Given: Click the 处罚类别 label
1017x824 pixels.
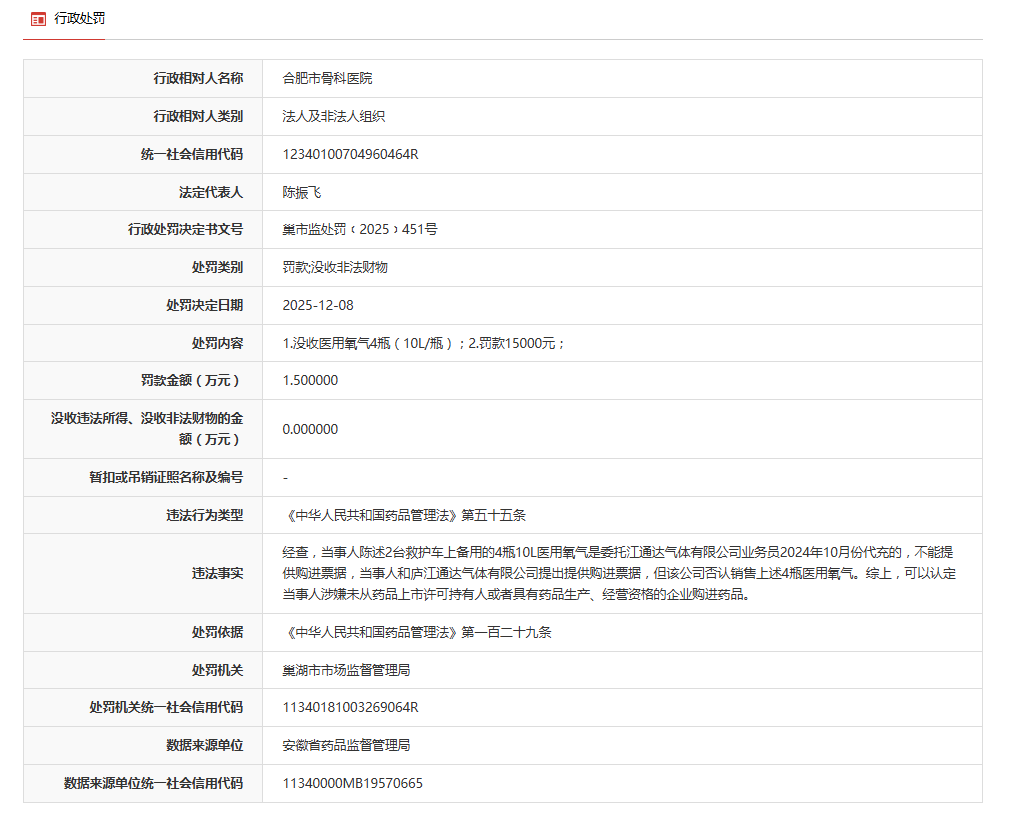Looking at the screenshot, I should tap(217, 267).
